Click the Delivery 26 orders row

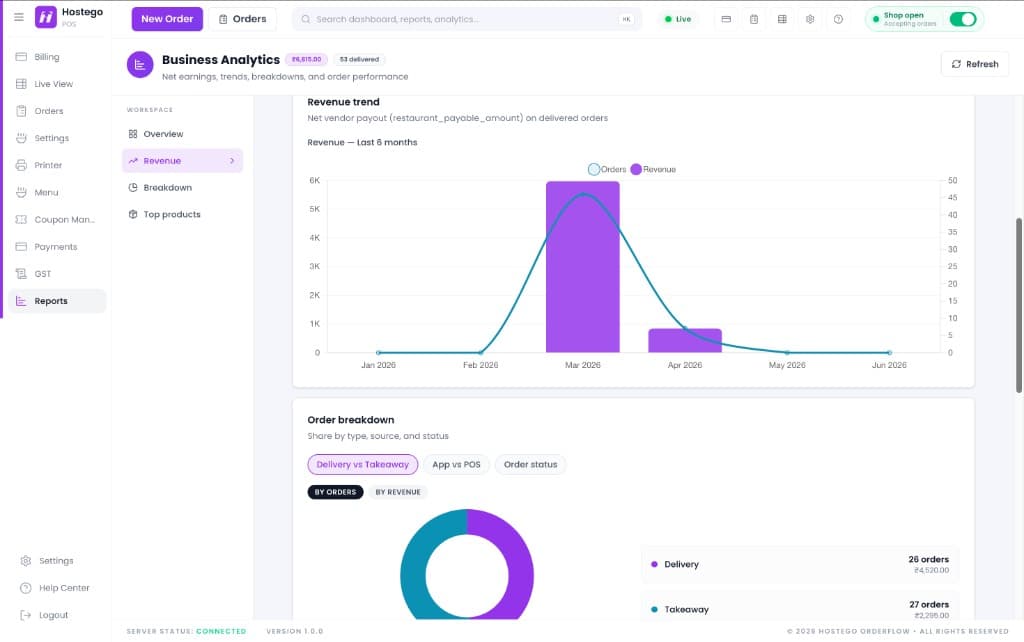click(x=800, y=564)
